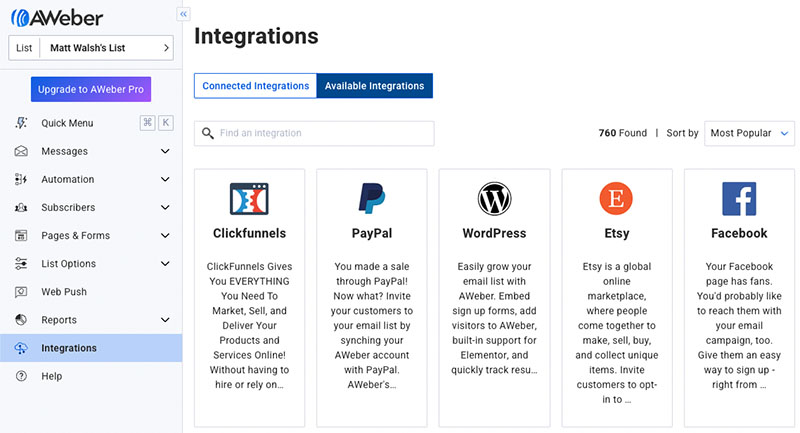Click the Integrations page heading
The height and width of the screenshot is (433, 800).
point(256,36)
